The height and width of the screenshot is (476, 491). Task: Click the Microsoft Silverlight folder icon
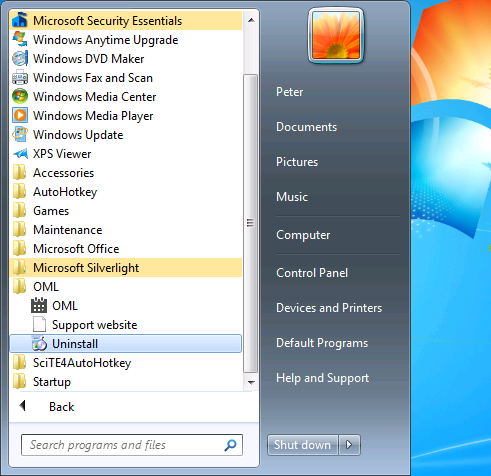(x=20, y=268)
